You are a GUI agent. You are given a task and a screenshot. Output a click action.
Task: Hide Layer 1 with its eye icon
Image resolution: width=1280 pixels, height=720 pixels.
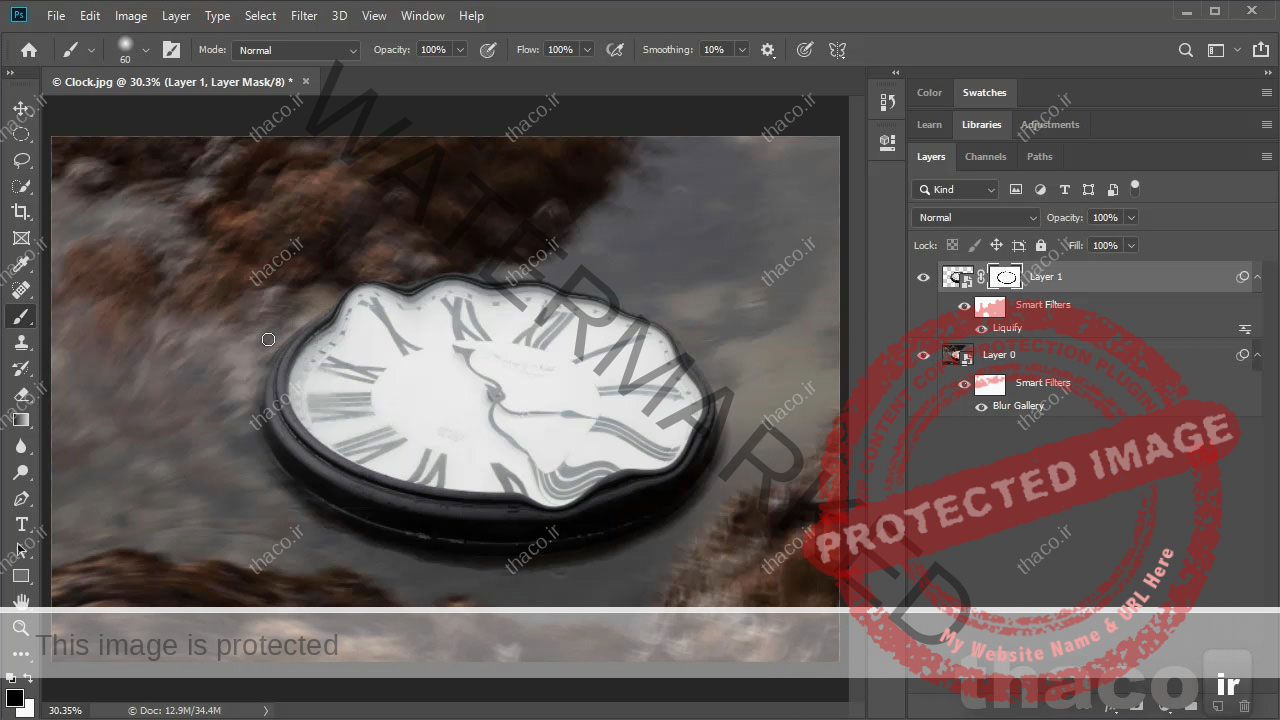(923, 277)
